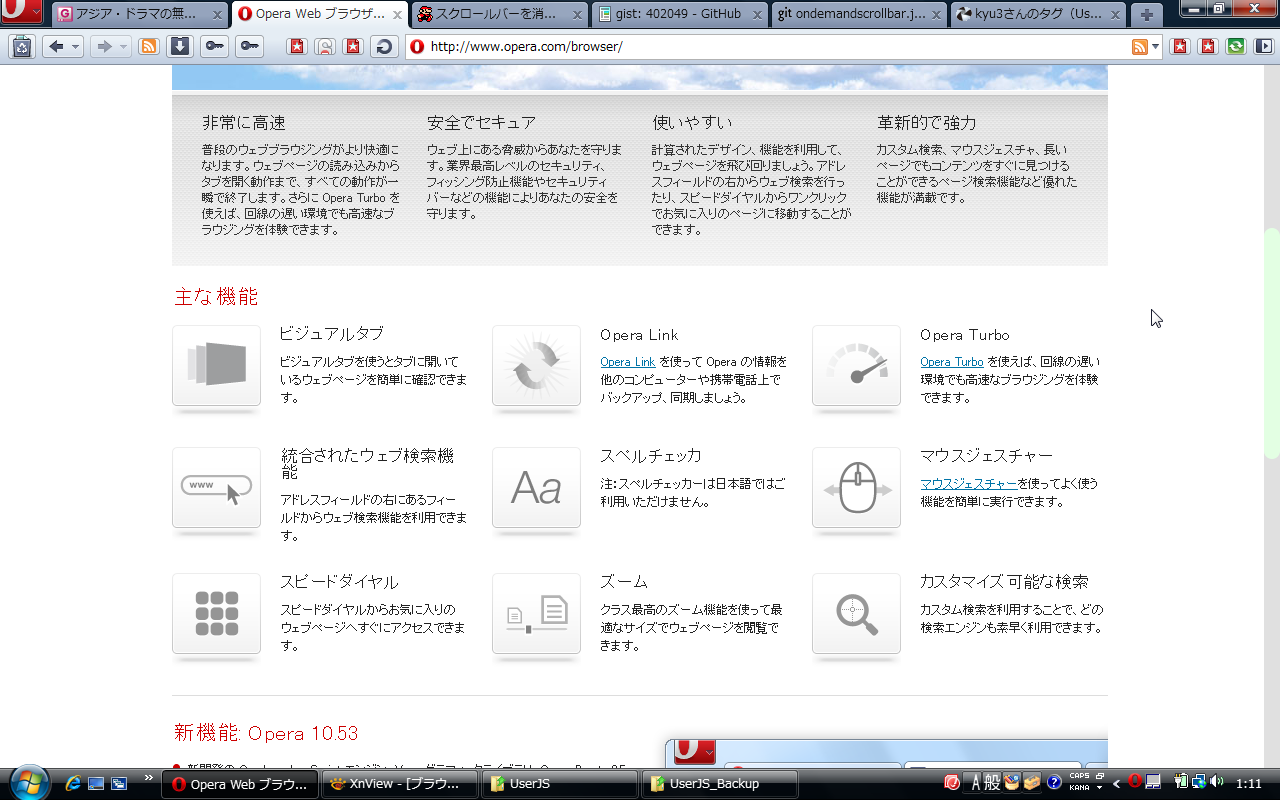This screenshot has width=1280, height=800.
Task: Close the gist: 402049 - GitHub tab
Action: [758, 15]
